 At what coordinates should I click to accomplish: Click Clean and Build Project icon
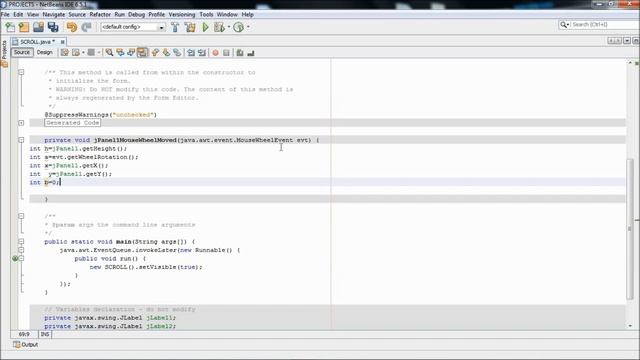pyautogui.click(x=190, y=27)
